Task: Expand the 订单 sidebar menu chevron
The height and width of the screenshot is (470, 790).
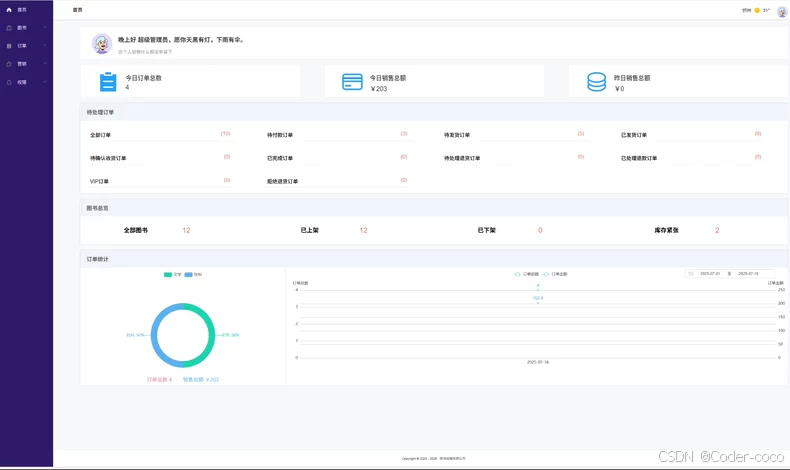Action: (45, 45)
